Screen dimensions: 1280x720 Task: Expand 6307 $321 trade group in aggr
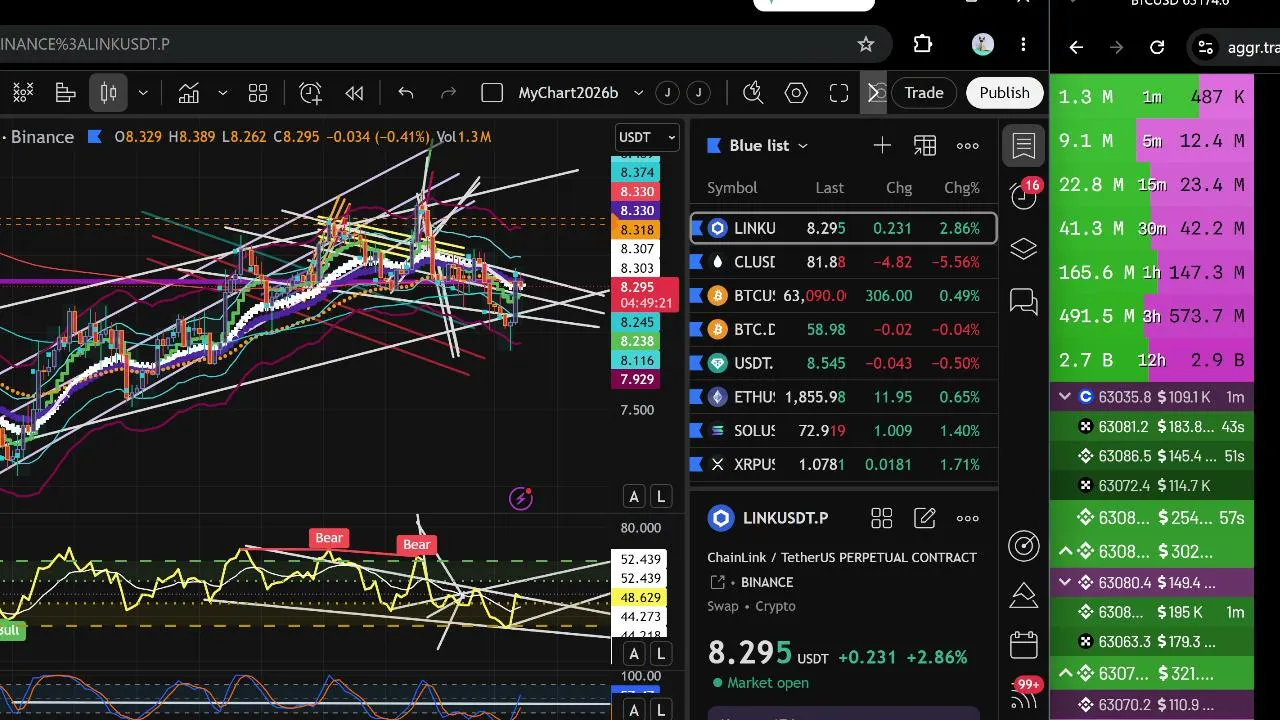pyautogui.click(x=1066, y=674)
